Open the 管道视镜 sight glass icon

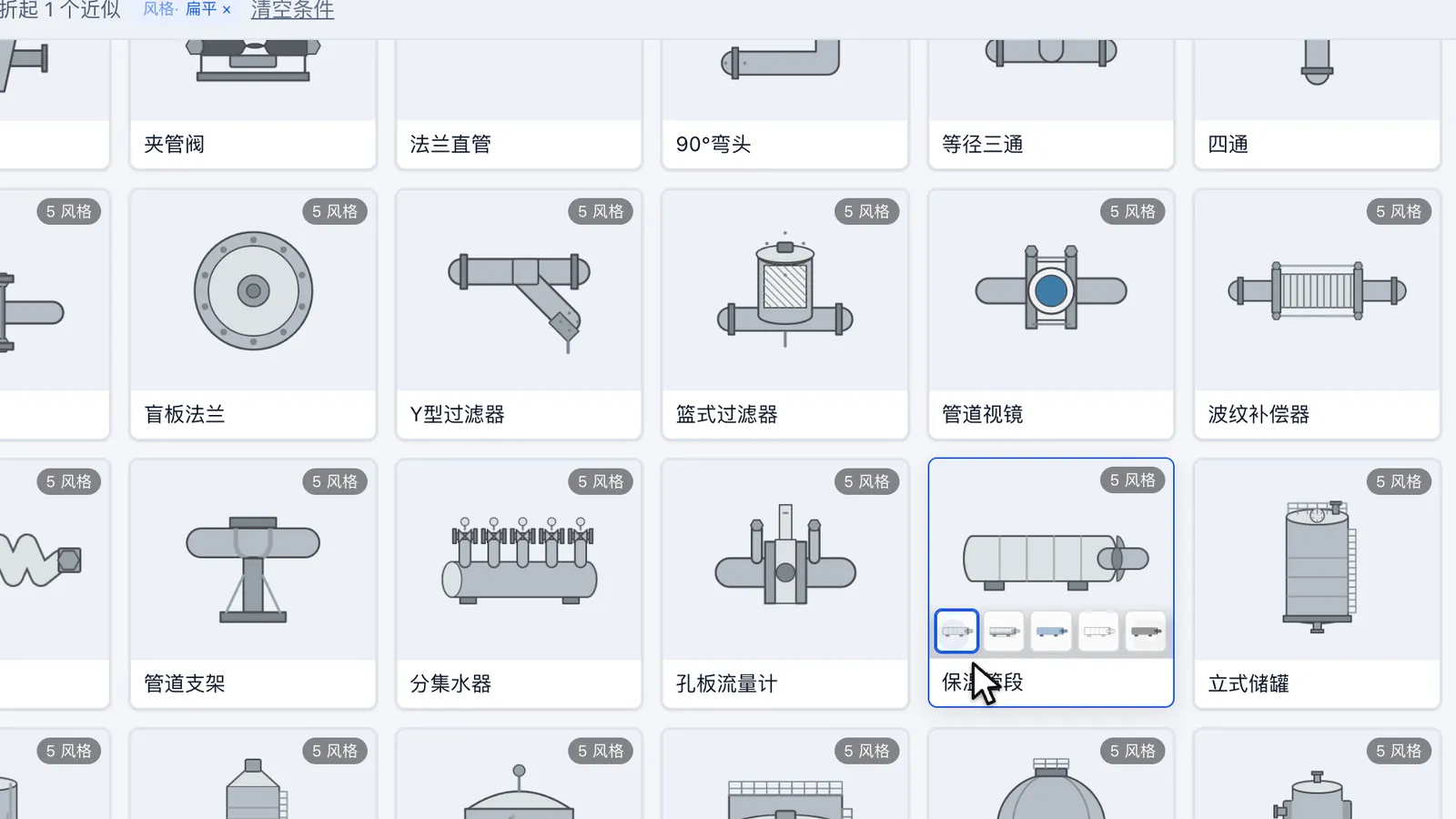point(1051,288)
